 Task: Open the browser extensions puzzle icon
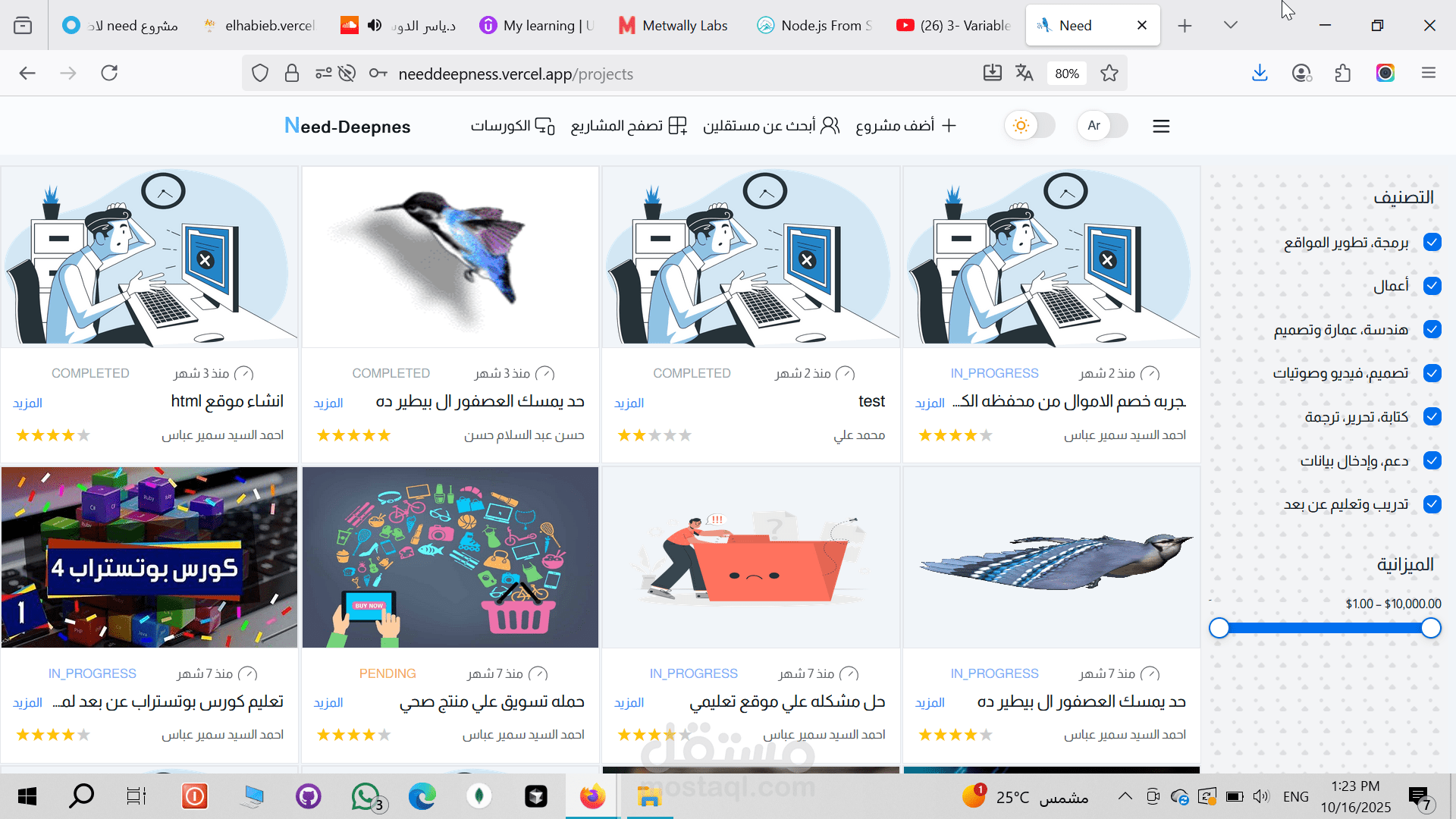(1343, 73)
